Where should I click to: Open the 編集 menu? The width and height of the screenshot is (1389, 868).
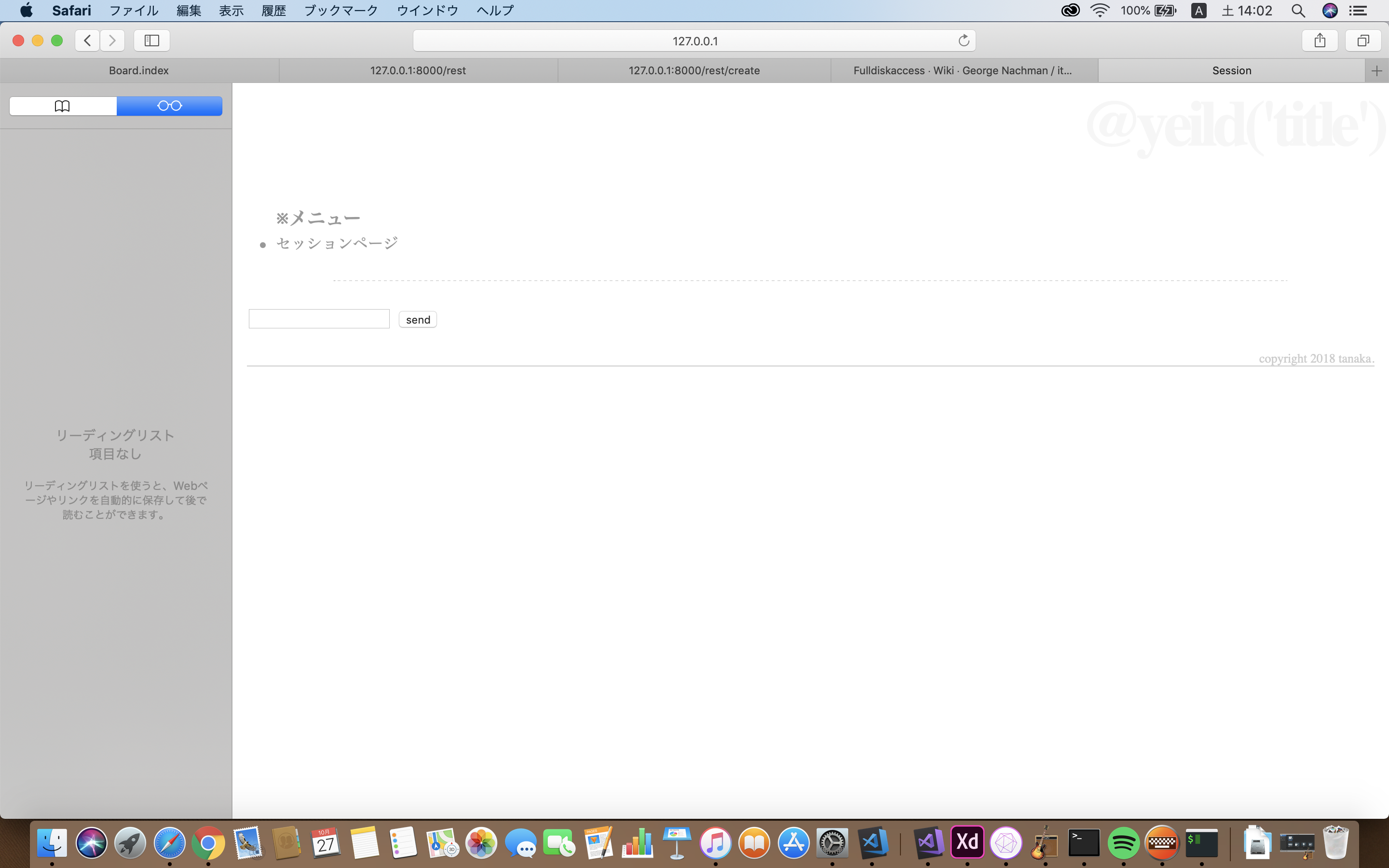[x=189, y=10]
